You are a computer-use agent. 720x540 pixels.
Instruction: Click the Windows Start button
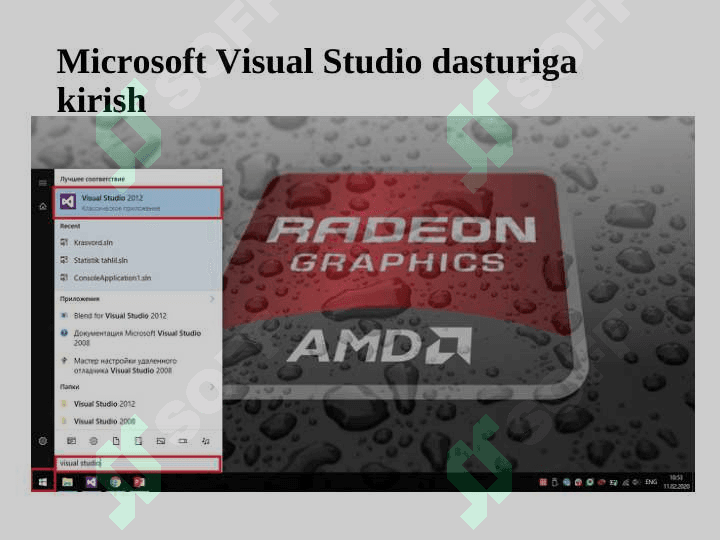point(42,482)
